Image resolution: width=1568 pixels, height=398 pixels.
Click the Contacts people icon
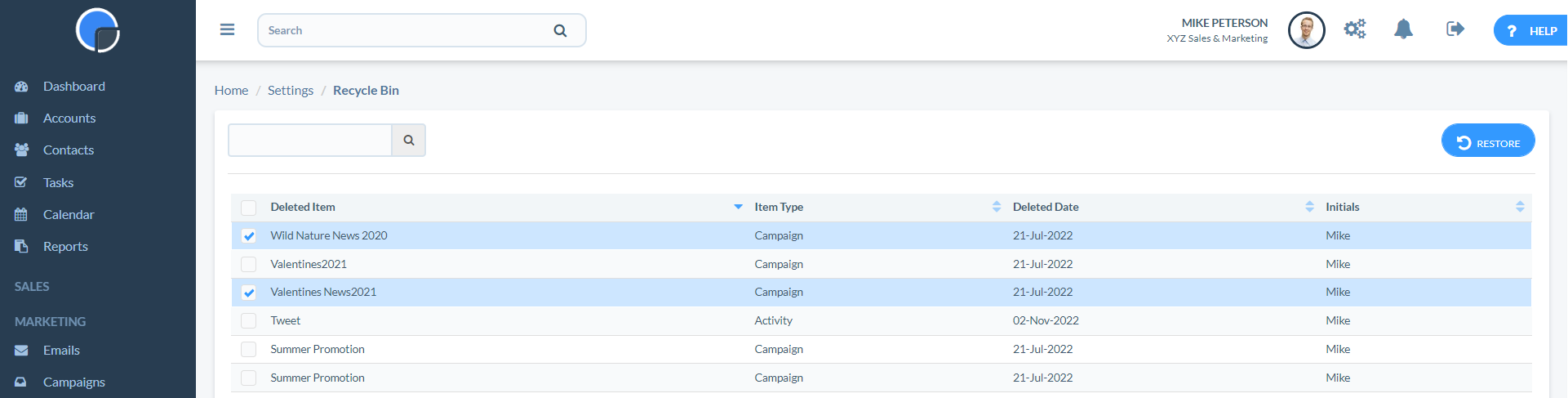pos(21,150)
